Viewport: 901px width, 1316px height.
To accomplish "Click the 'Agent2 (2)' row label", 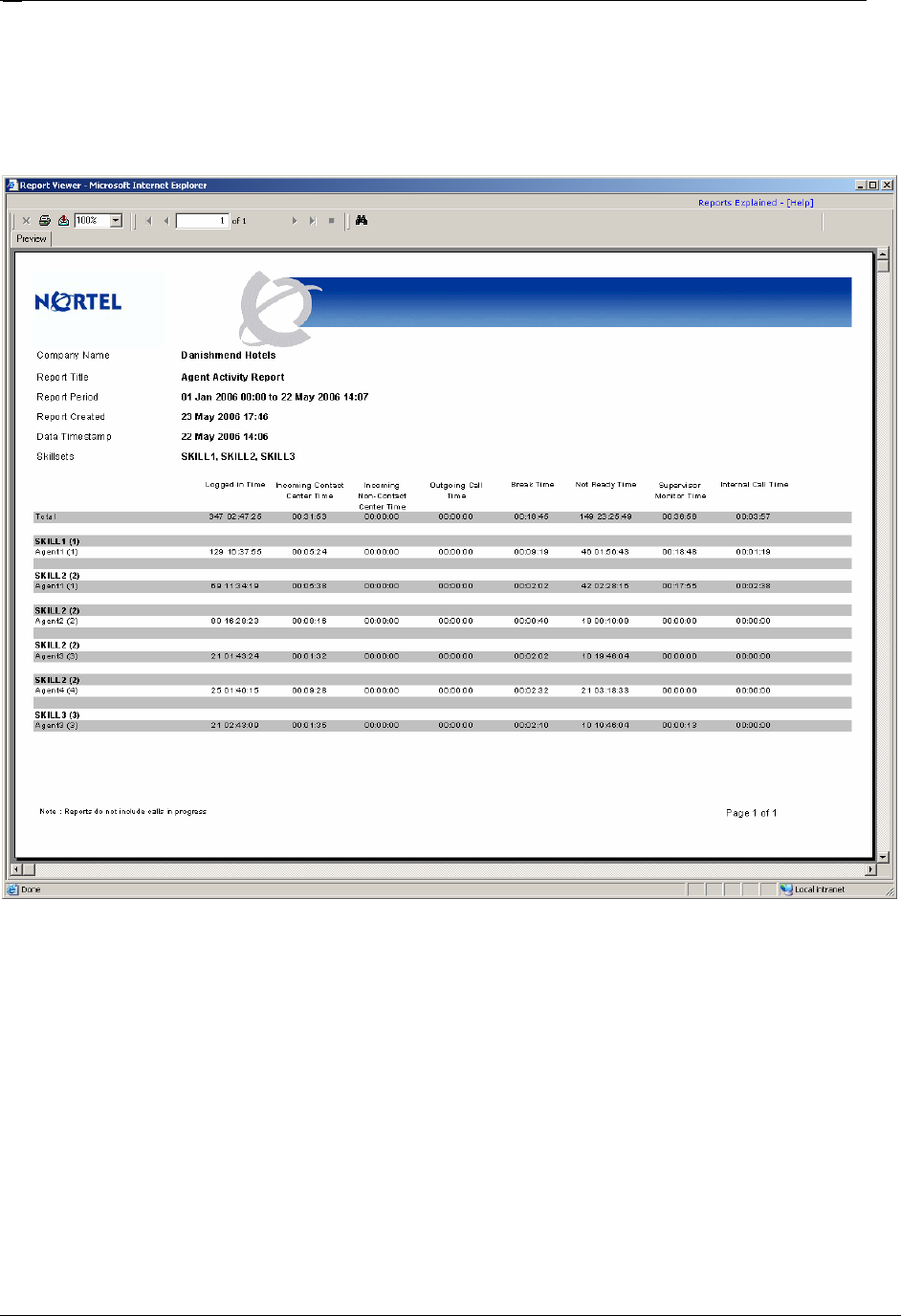I will [x=56, y=622].
